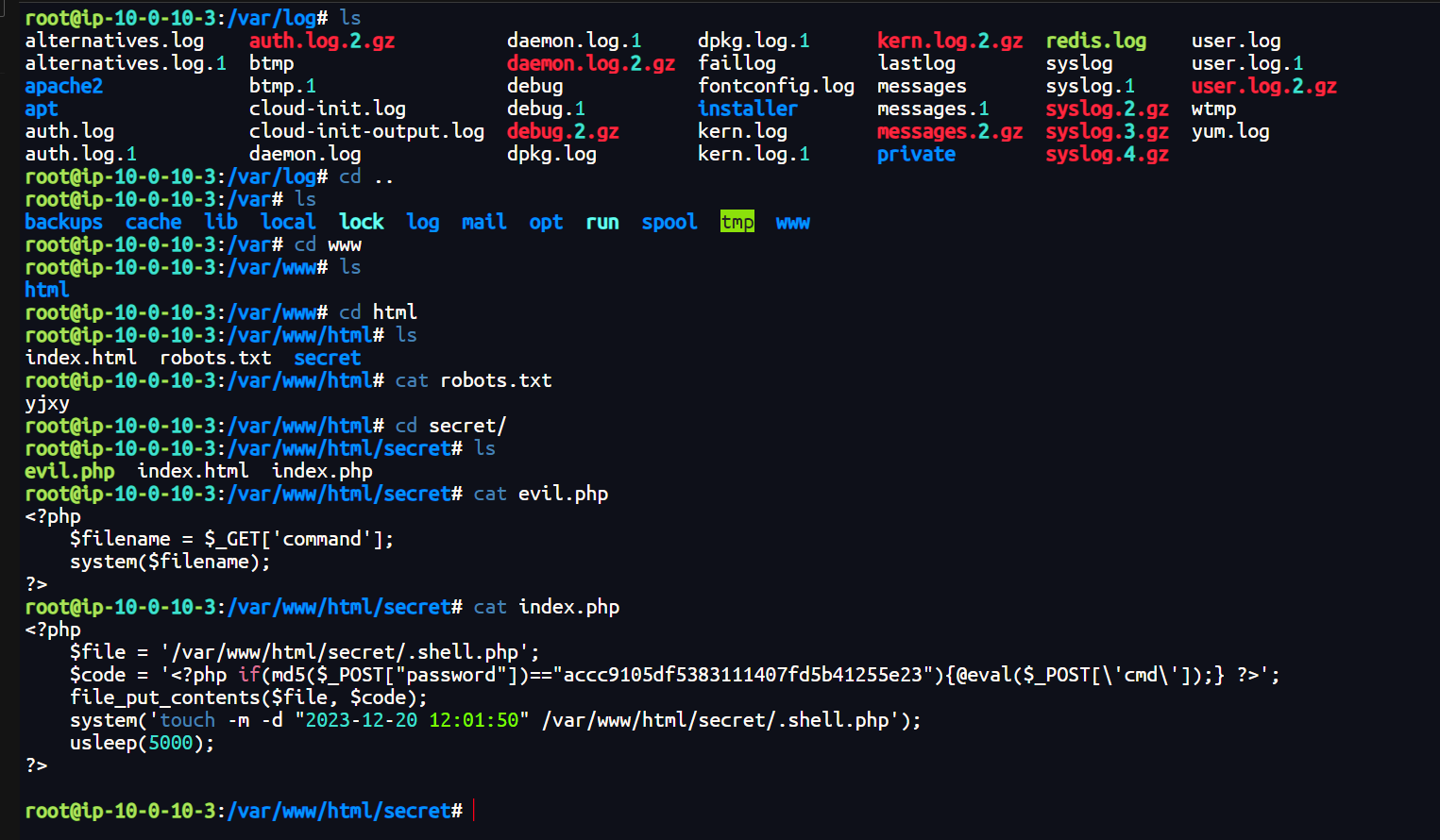Select the spool directory name
The image size is (1440, 840).
tap(669, 222)
